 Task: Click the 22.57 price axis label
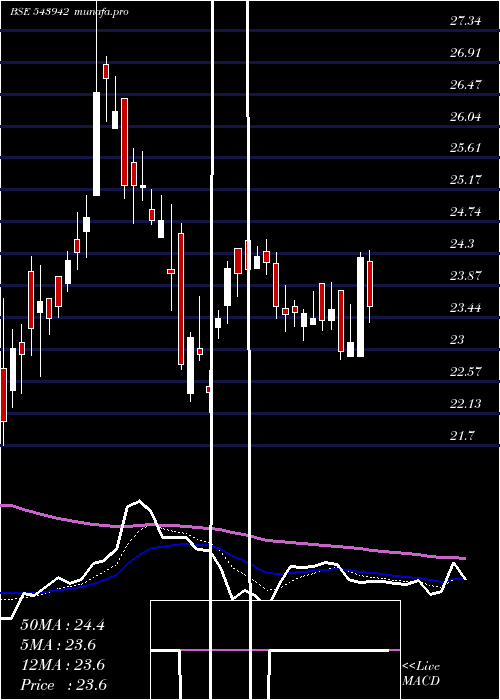[465, 371]
